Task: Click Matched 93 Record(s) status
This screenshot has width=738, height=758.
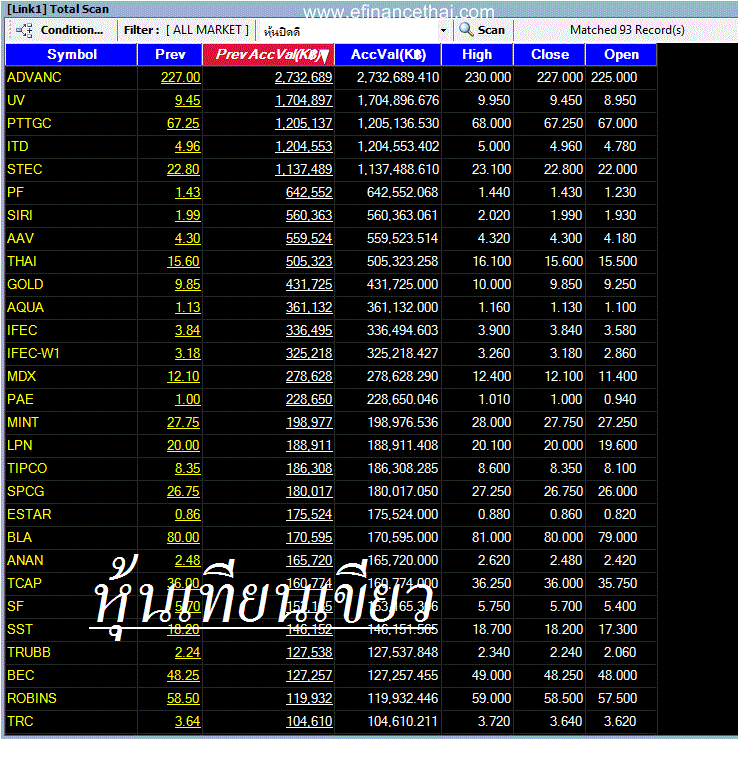Action: (x=627, y=30)
